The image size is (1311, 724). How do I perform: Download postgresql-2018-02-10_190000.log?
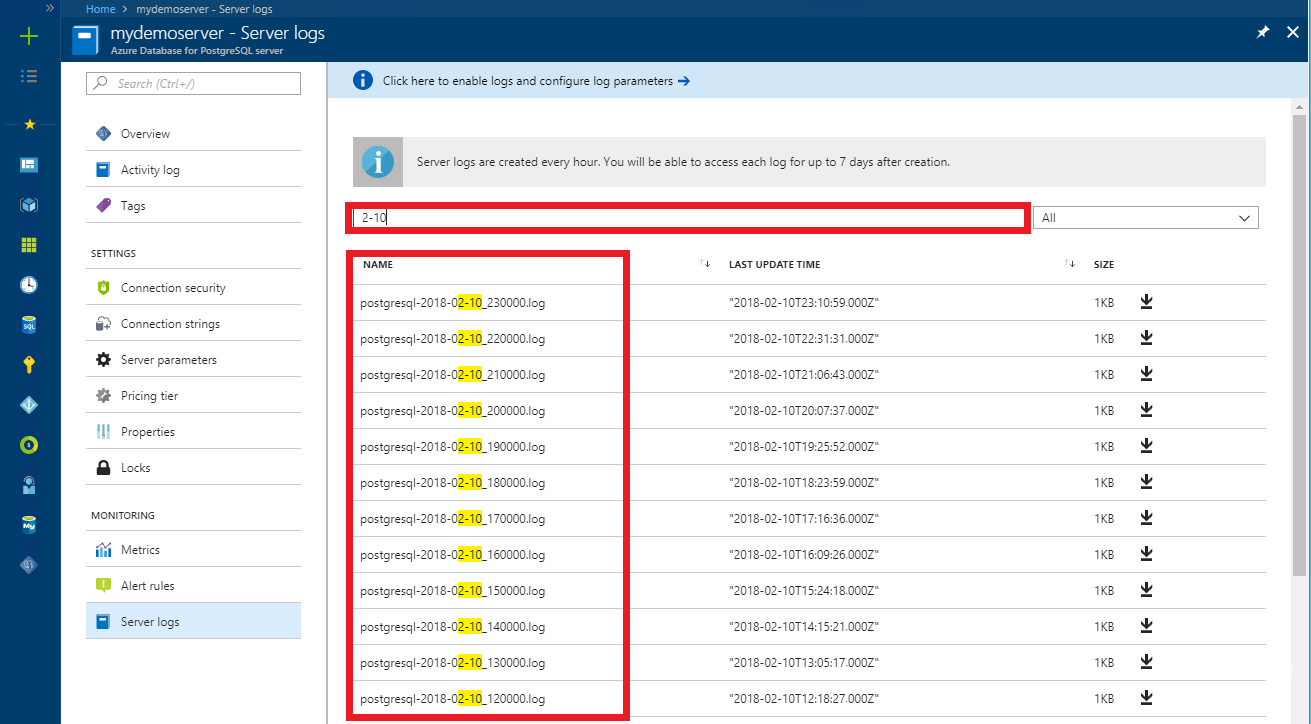pos(1147,447)
